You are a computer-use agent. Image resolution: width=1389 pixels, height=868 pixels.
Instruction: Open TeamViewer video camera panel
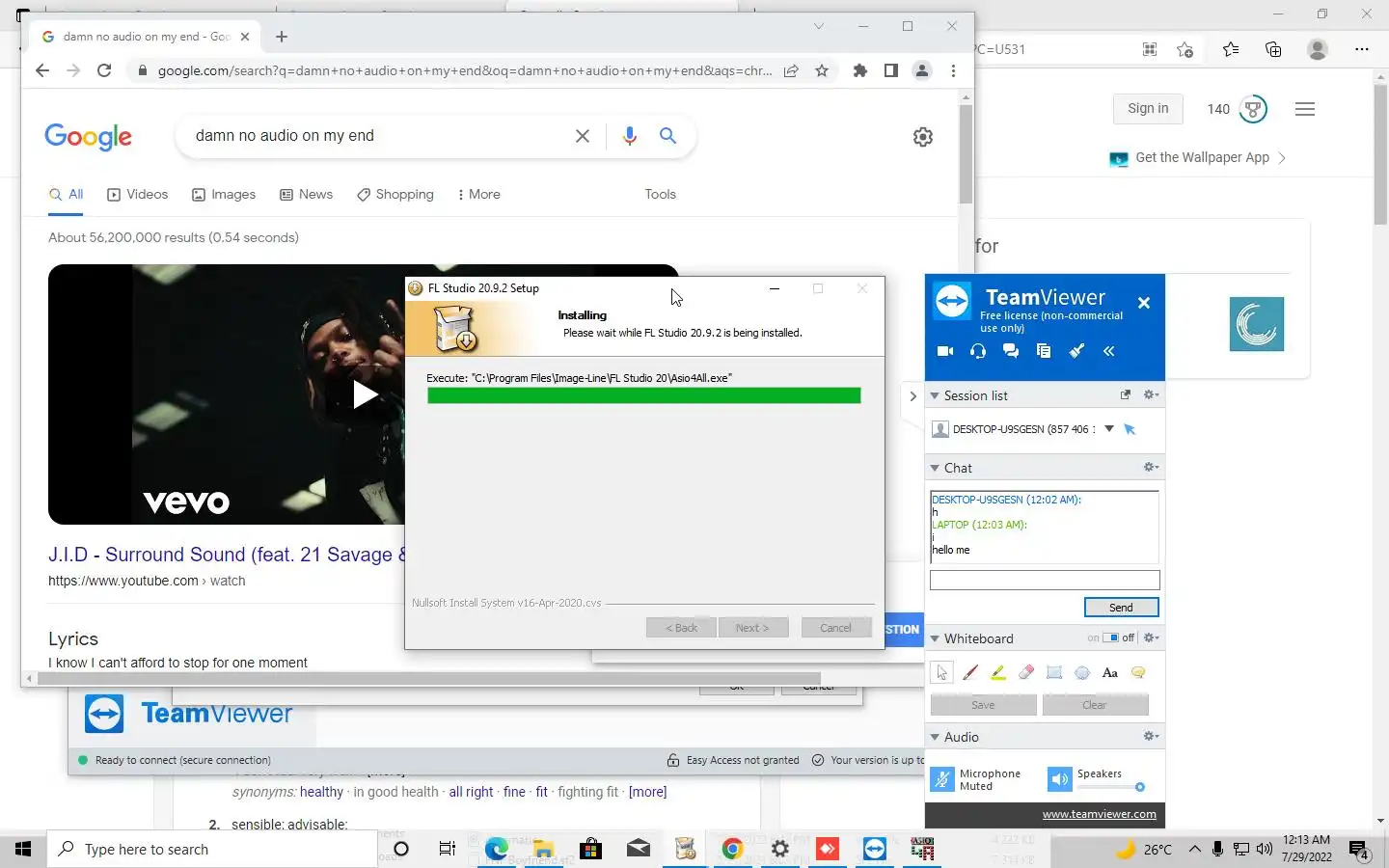point(945,351)
